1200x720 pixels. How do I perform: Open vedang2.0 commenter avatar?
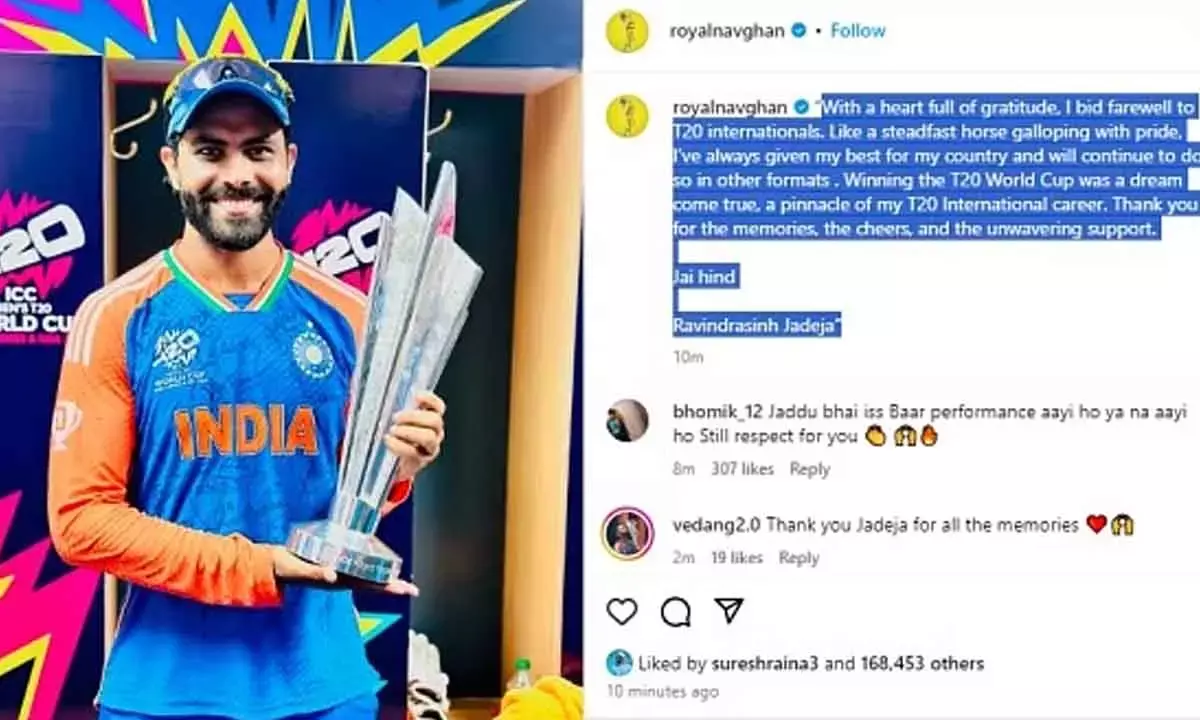pos(627,533)
